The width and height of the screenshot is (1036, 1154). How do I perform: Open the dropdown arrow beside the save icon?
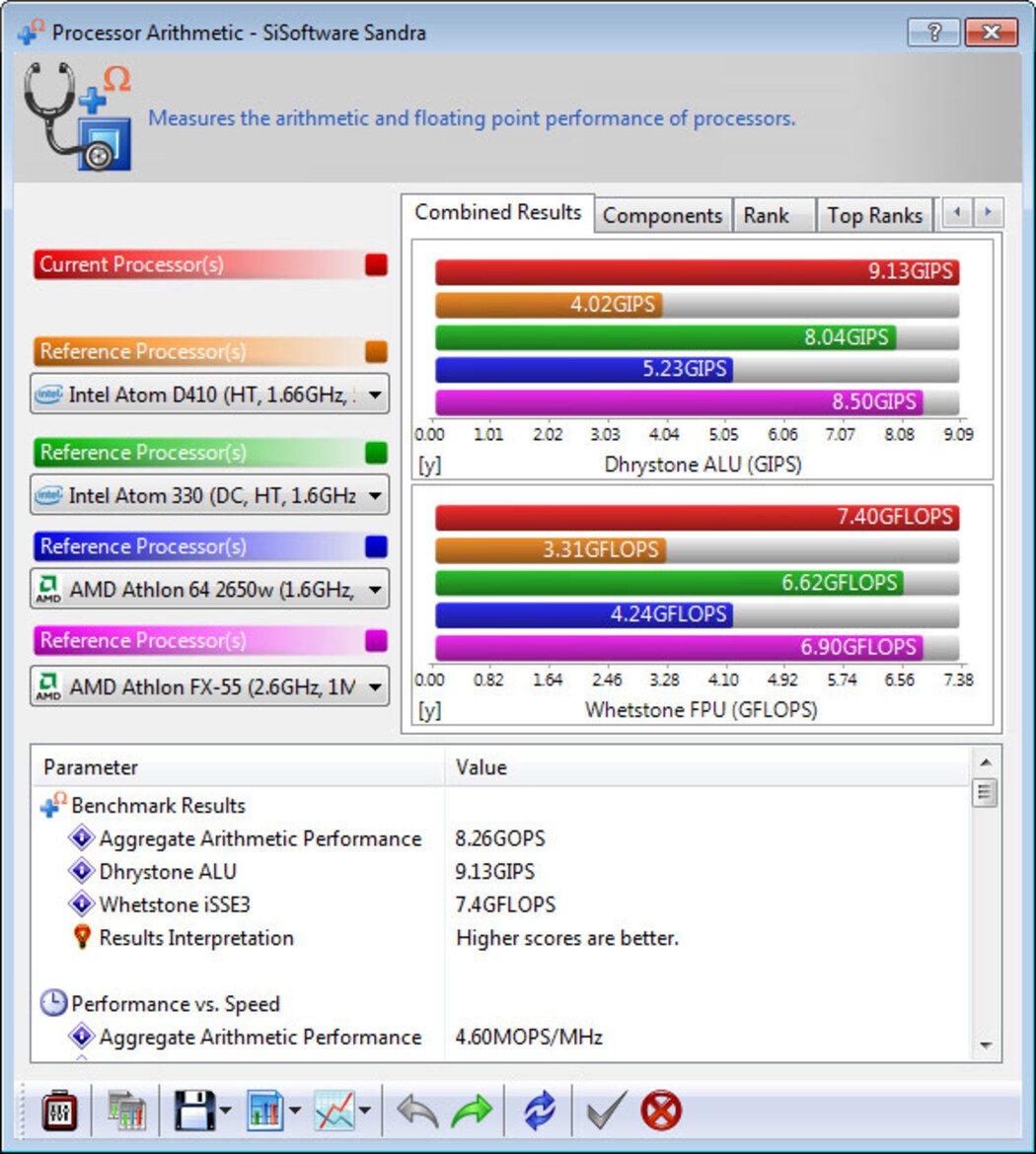pyautogui.click(x=225, y=1111)
